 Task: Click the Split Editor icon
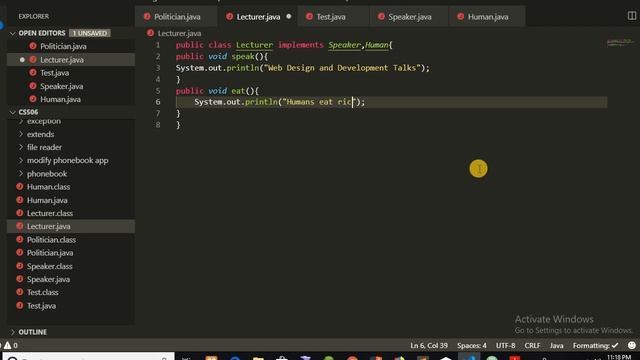tap(632, 16)
